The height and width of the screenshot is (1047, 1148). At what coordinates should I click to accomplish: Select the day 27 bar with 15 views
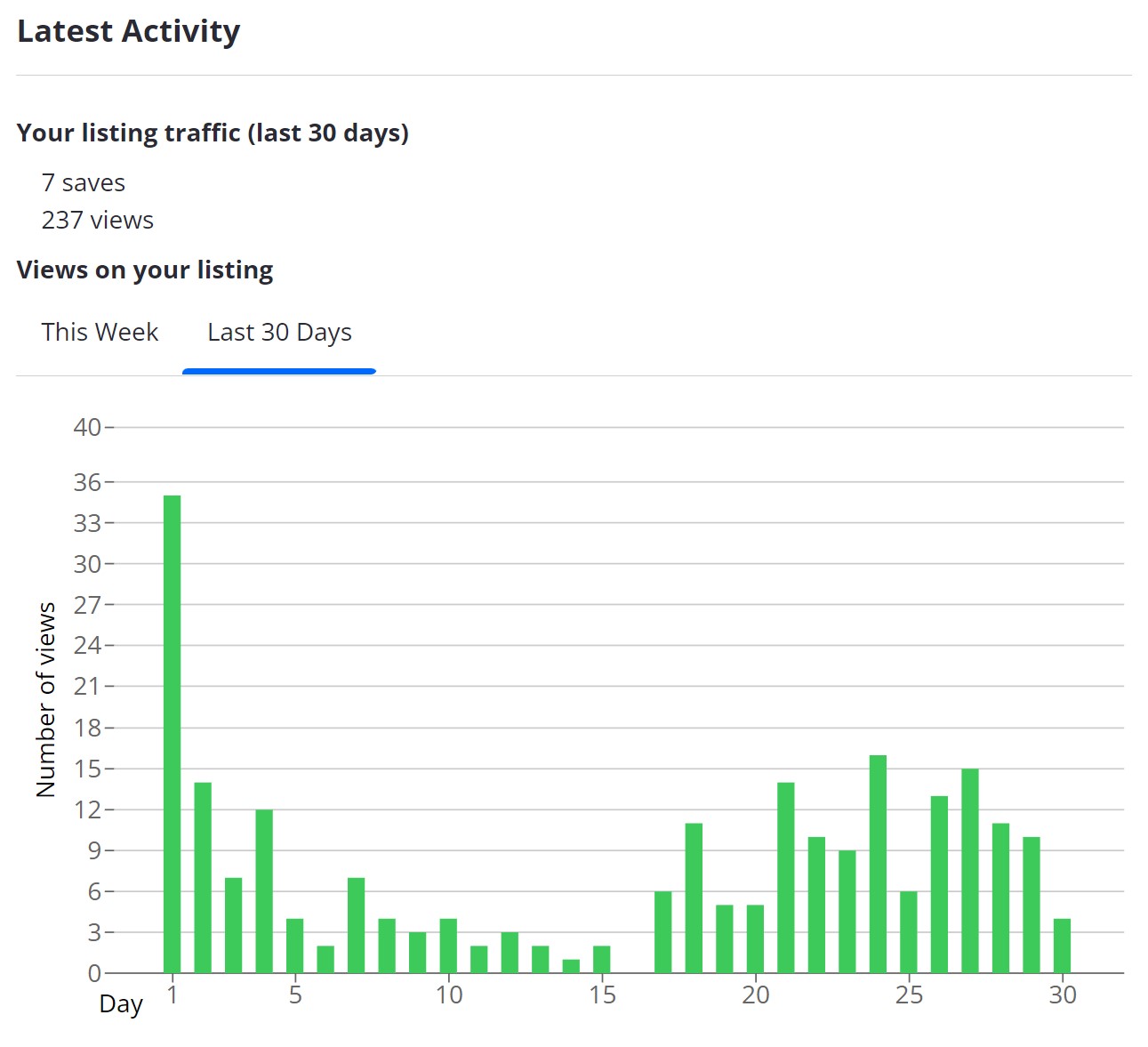point(970,871)
